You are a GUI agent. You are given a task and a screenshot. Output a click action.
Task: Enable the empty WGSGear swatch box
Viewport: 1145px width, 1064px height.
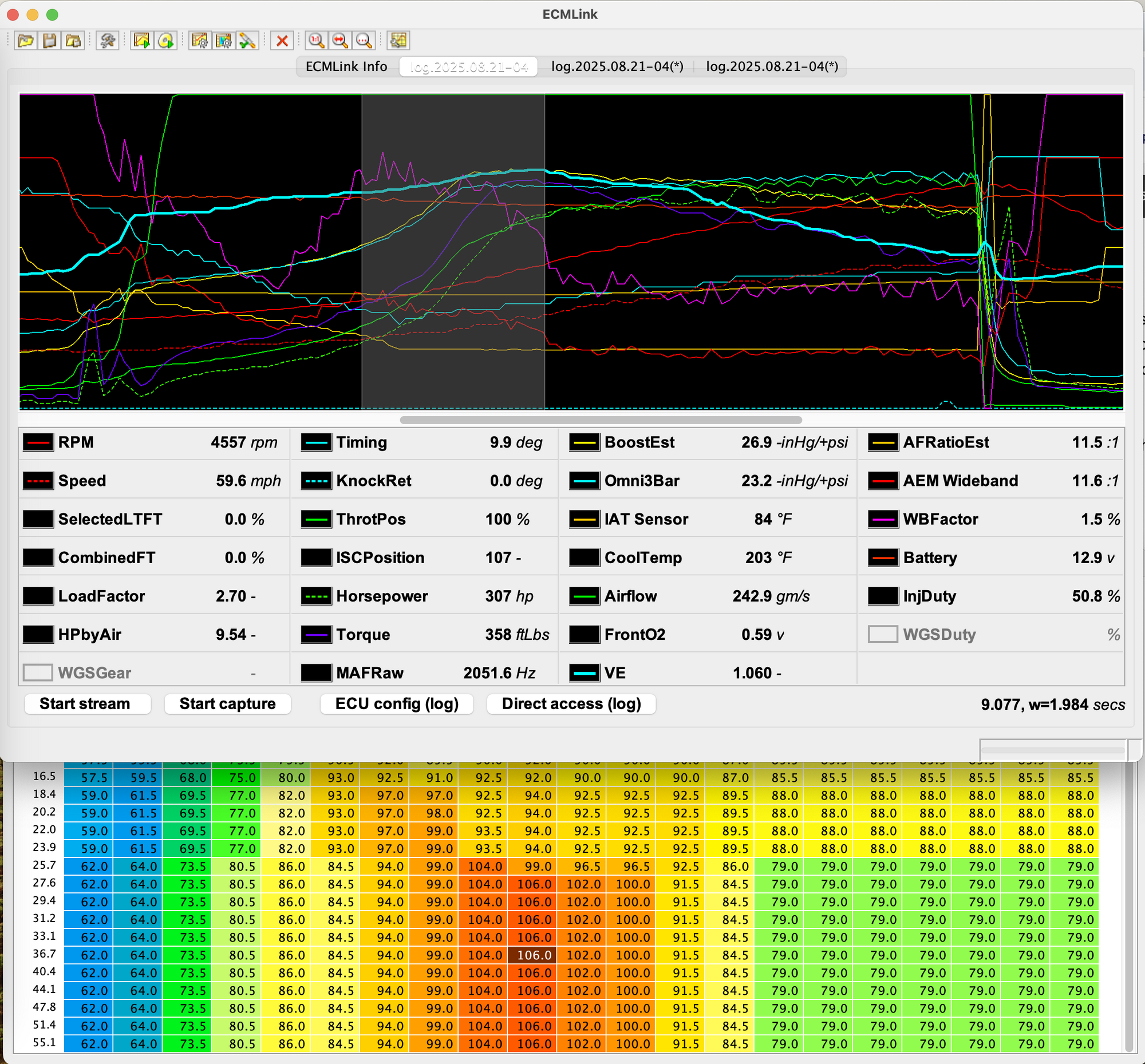tap(38, 673)
